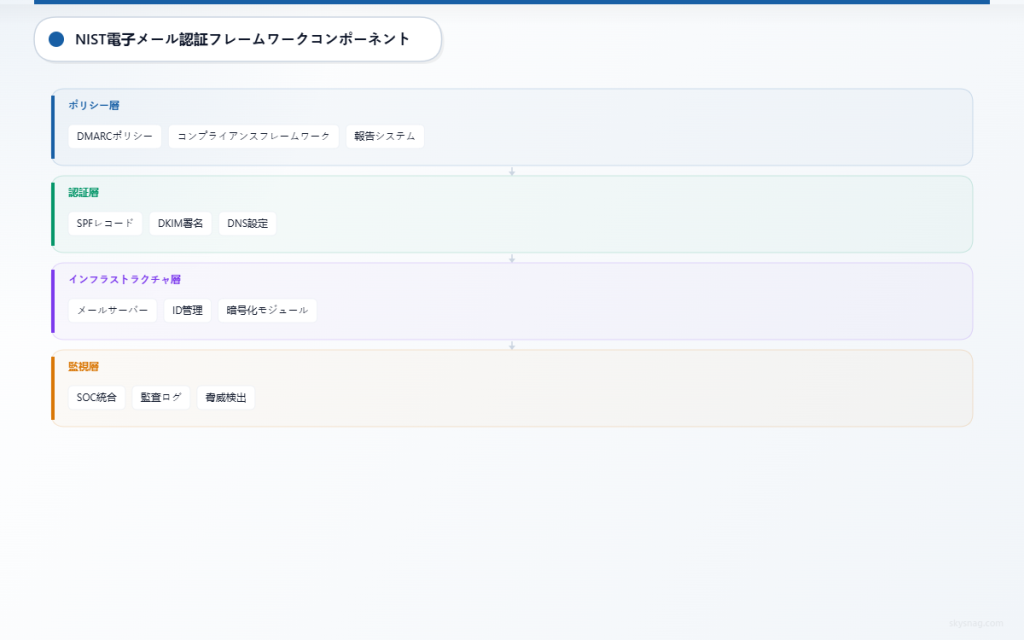1024x640 pixels.
Task: Open the コンプライアンスフレームワーク chip
Action: coord(254,137)
